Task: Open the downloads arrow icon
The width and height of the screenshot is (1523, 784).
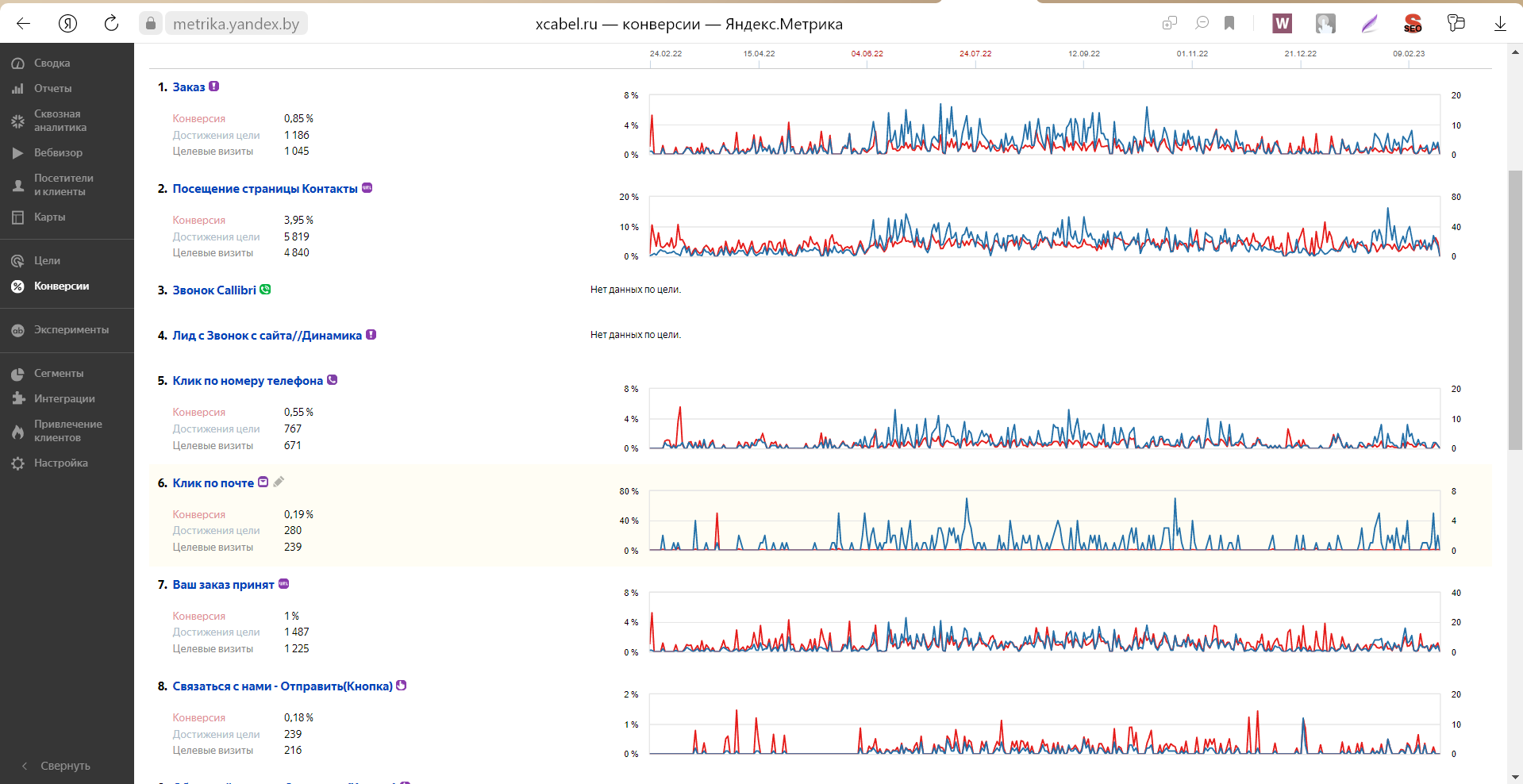Action: [1500, 23]
